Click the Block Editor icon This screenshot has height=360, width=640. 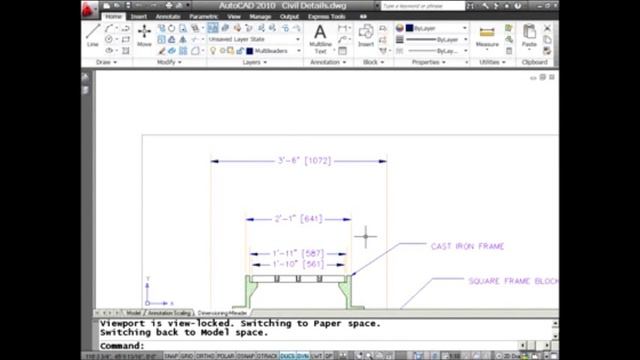(382, 40)
